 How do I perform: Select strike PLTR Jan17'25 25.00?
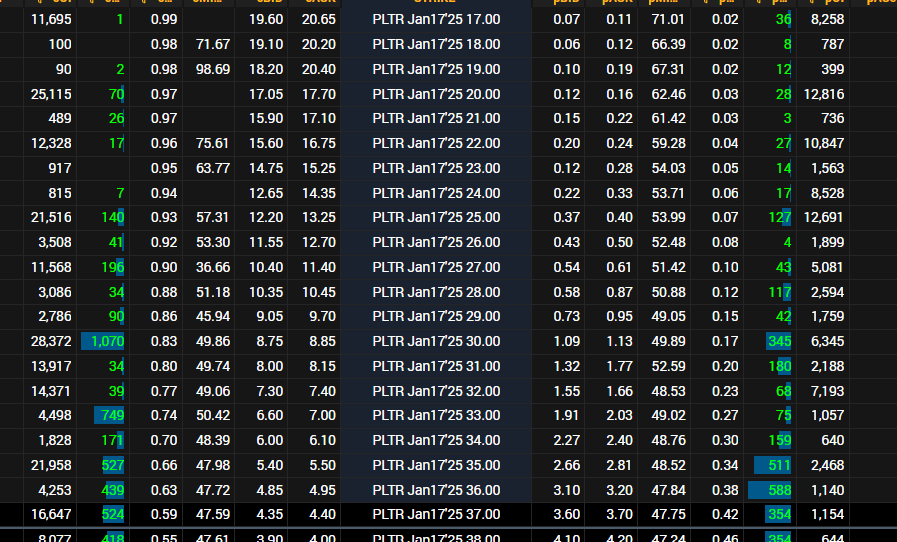click(x=436, y=217)
